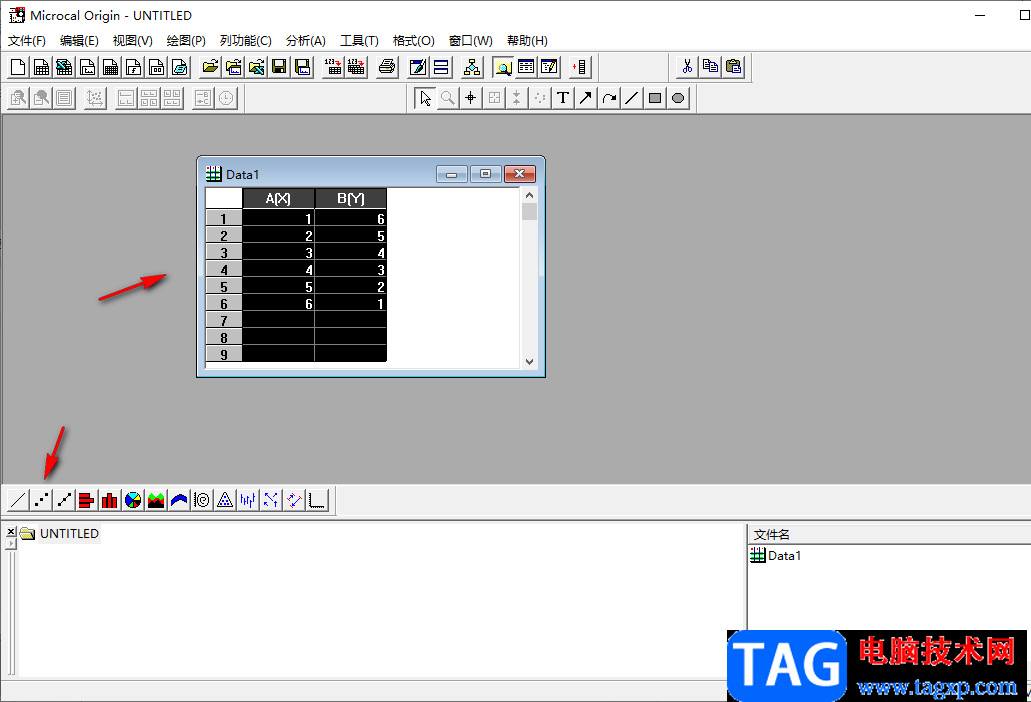
Task: Click the Print icon
Action: [x=387, y=67]
